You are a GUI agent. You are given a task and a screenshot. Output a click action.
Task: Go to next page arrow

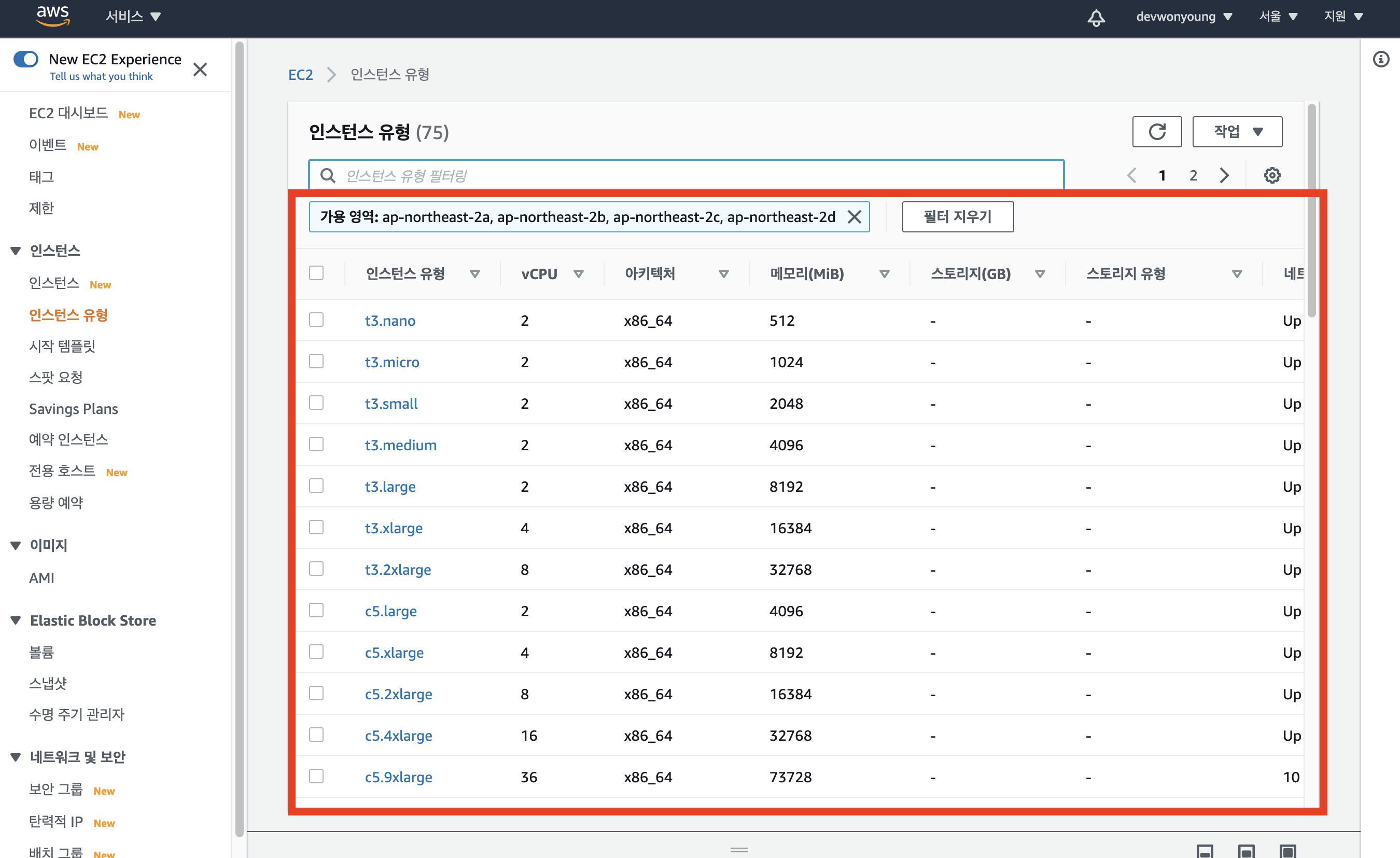tap(1224, 175)
